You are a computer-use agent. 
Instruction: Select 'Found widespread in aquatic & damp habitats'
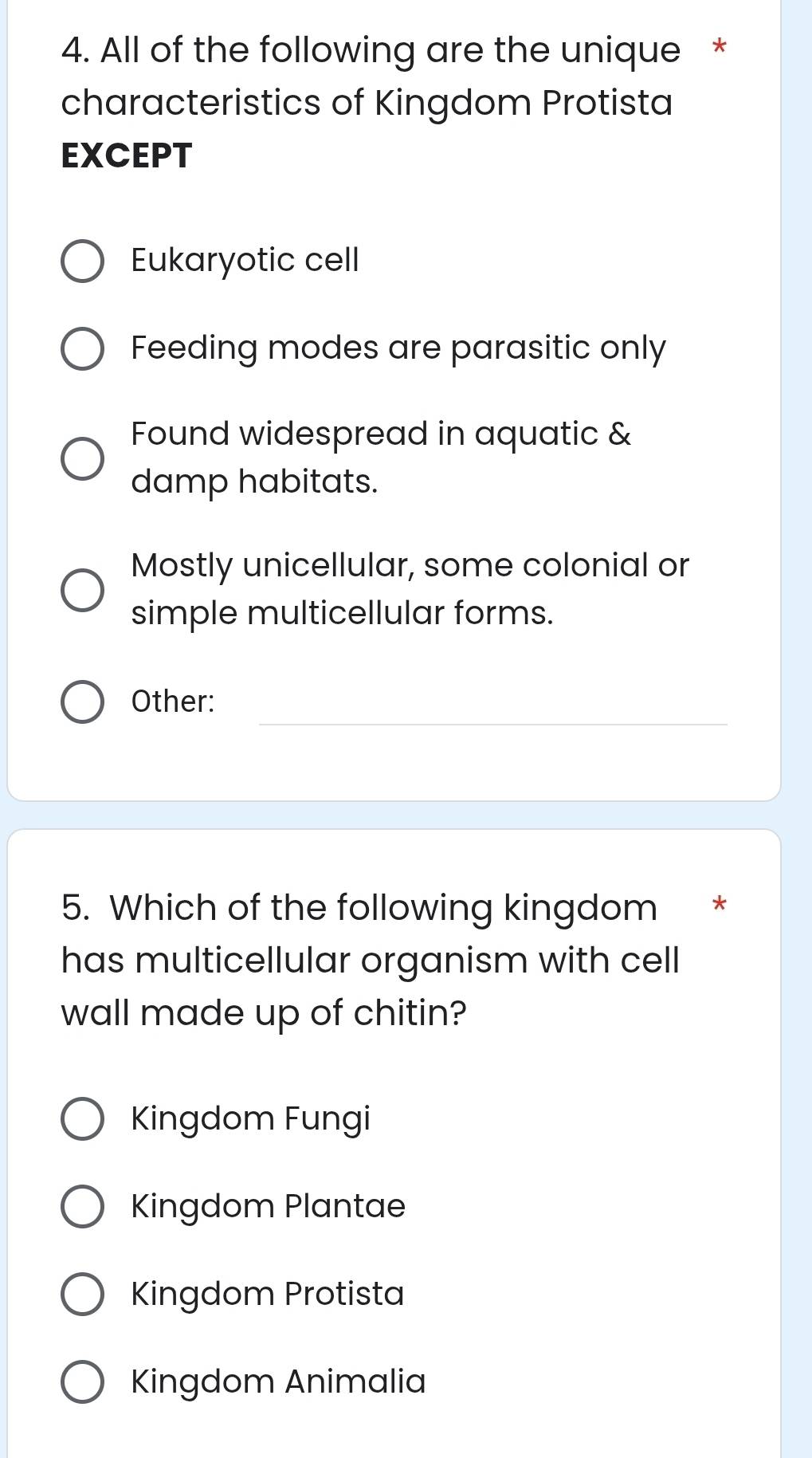(82, 457)
